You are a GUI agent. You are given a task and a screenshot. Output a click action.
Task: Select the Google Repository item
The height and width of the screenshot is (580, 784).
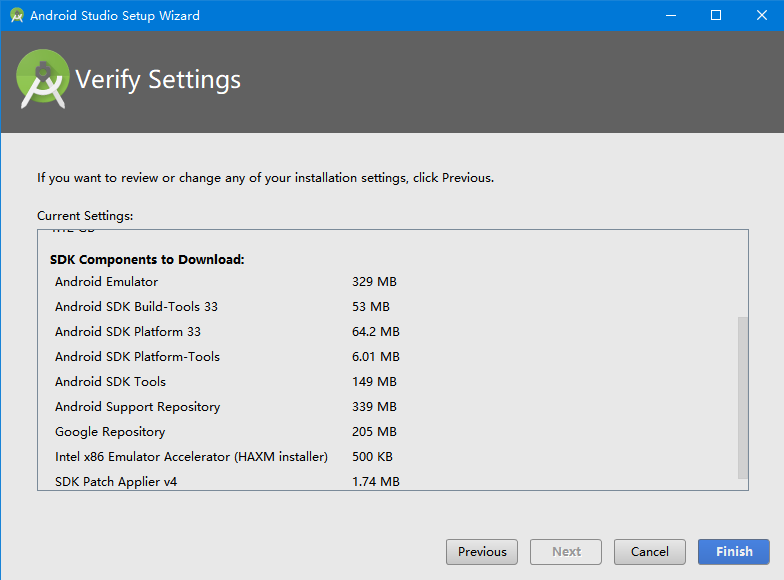click(x=110, y=432)
